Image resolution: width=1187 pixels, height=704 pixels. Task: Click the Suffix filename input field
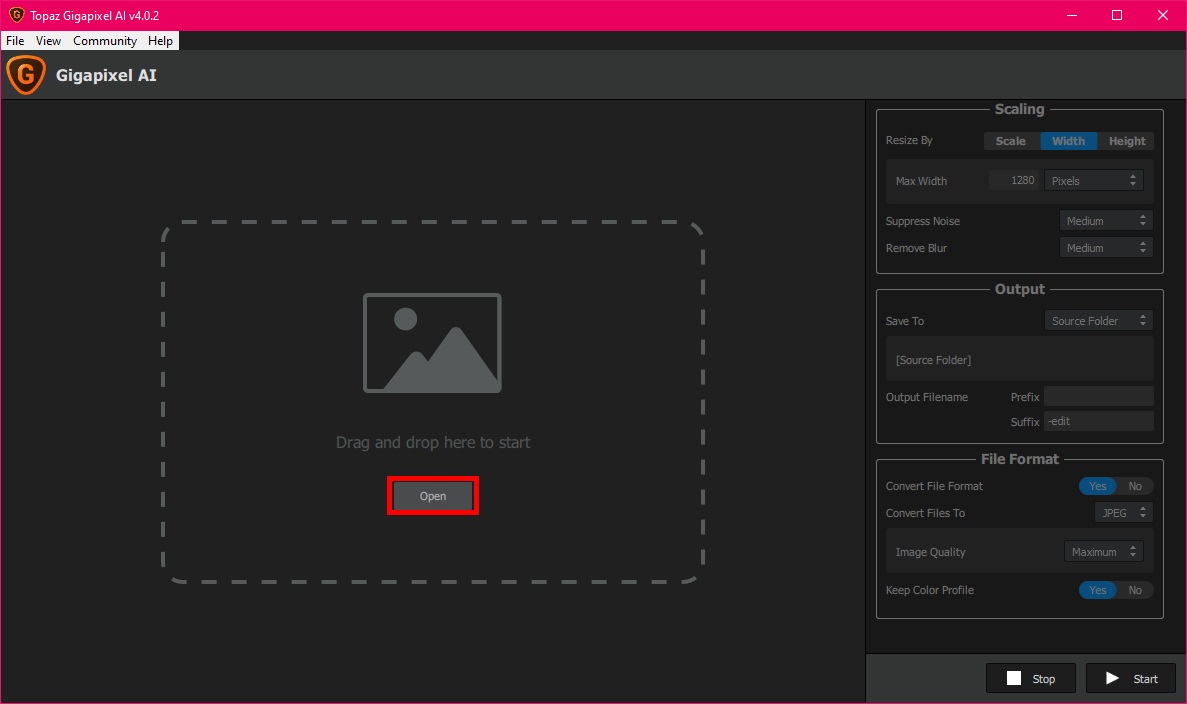pyautogui.click(x=1099, y=421)
